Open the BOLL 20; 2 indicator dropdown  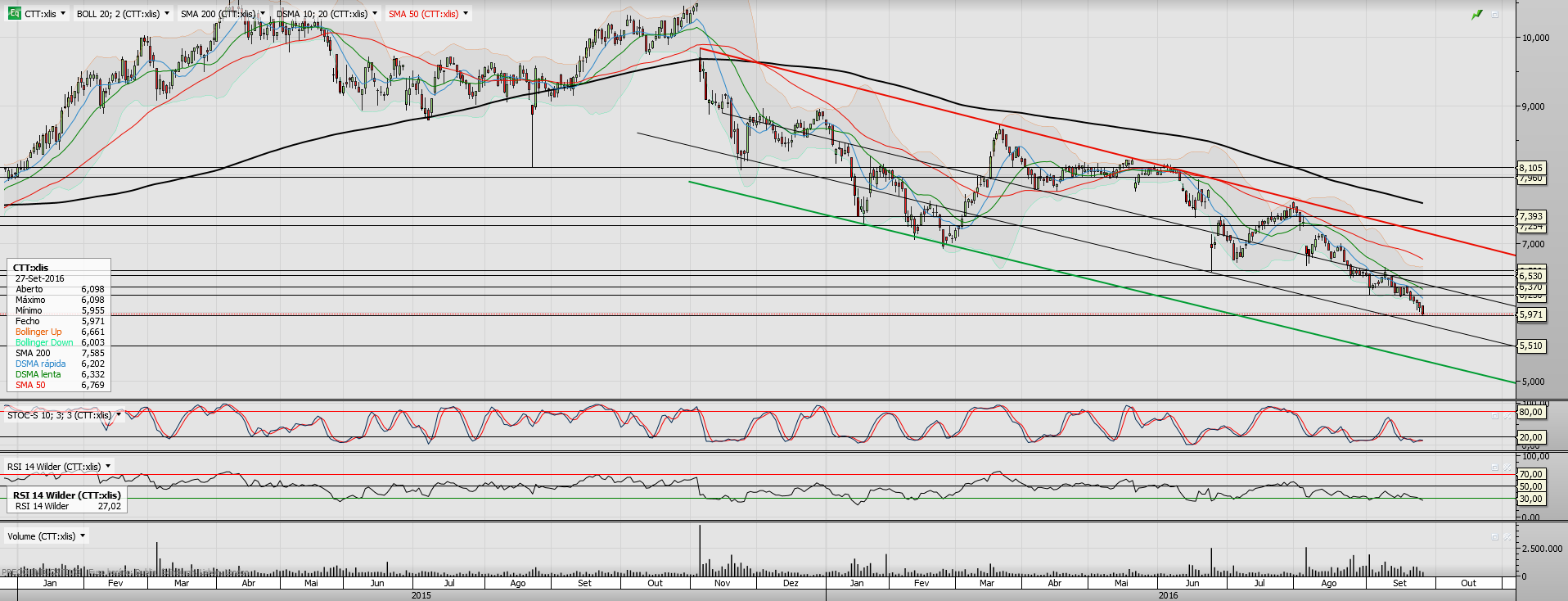coord(167,14)
